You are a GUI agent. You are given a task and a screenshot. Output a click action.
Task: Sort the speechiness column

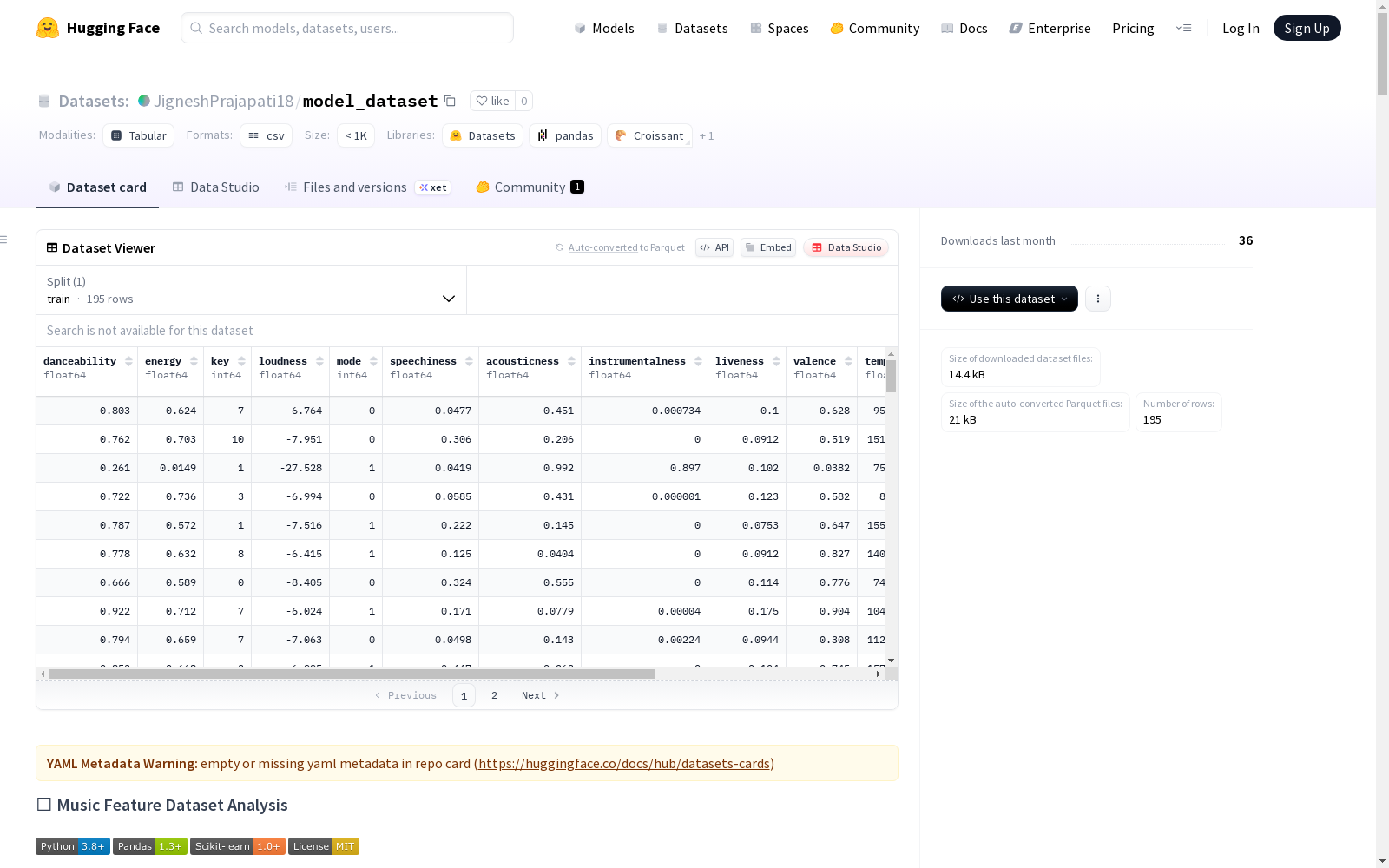coord(469,361)
